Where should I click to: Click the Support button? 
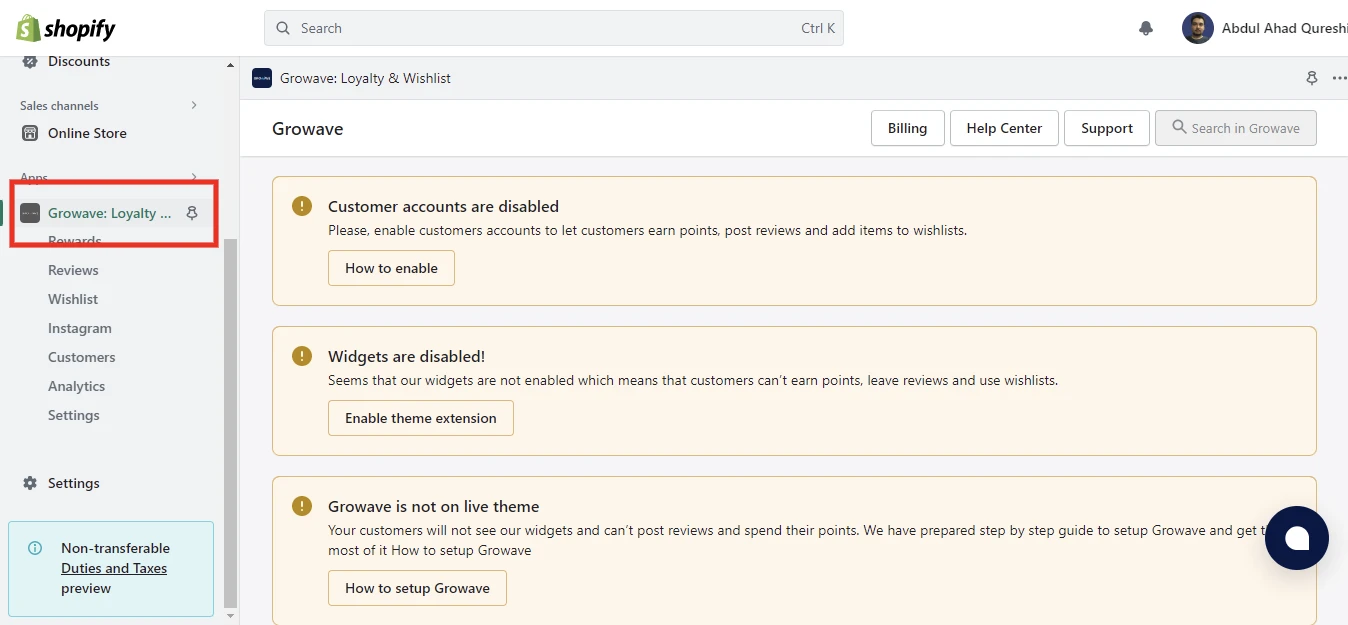(x=1107, y=128)
